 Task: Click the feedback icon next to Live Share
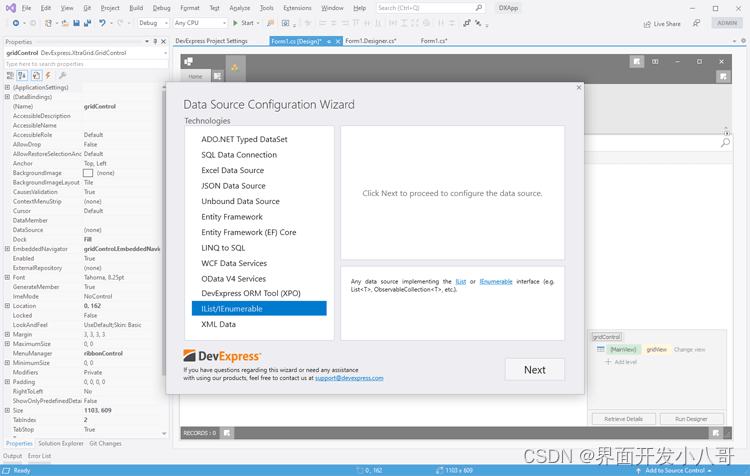[696, 23]
